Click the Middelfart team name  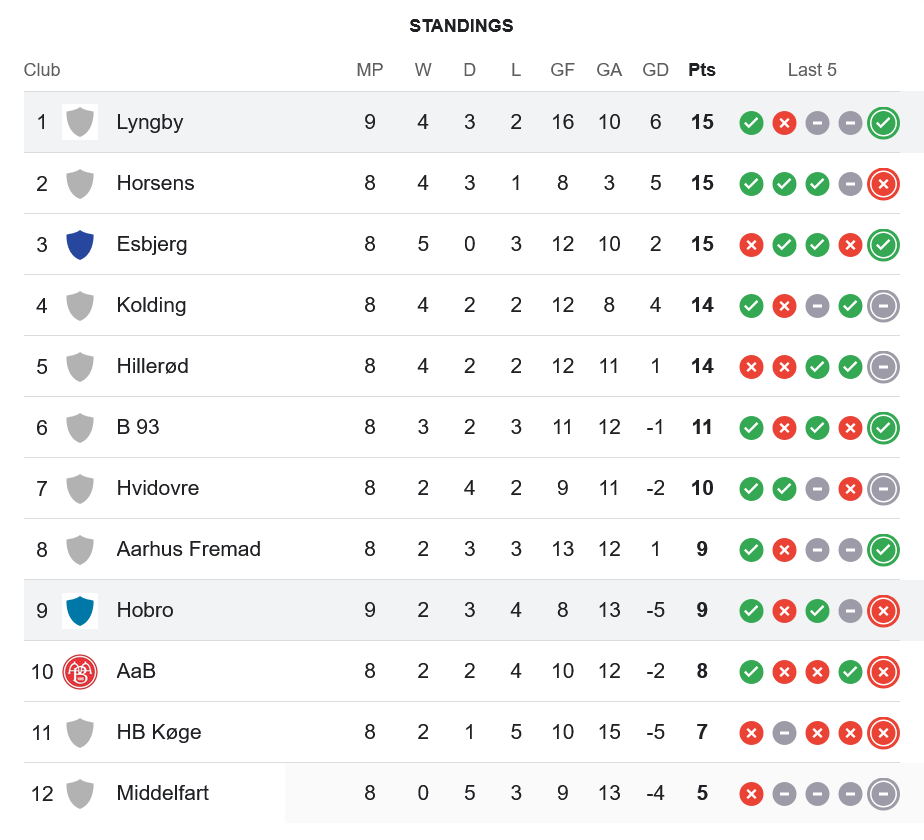point(162,793)
